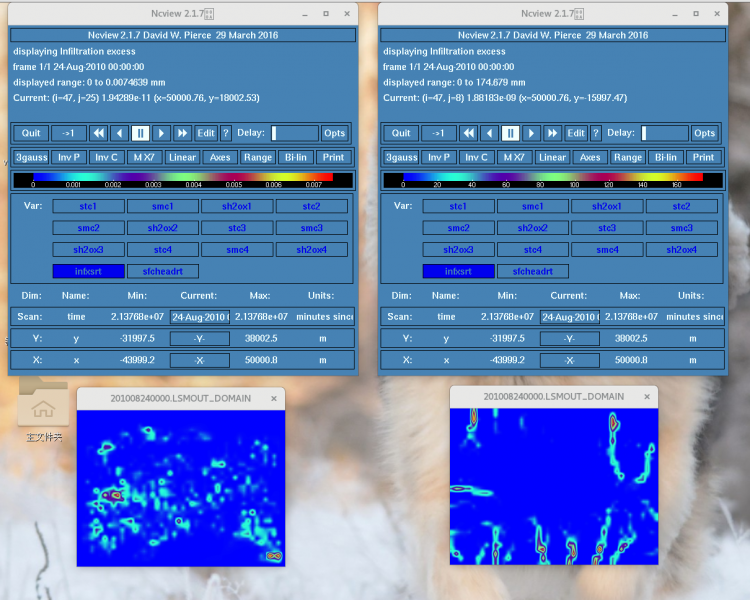The width and height of the screenshot is (750, 600).
Task: Click fast-forward button in right Ncview window
Action: 553,133
